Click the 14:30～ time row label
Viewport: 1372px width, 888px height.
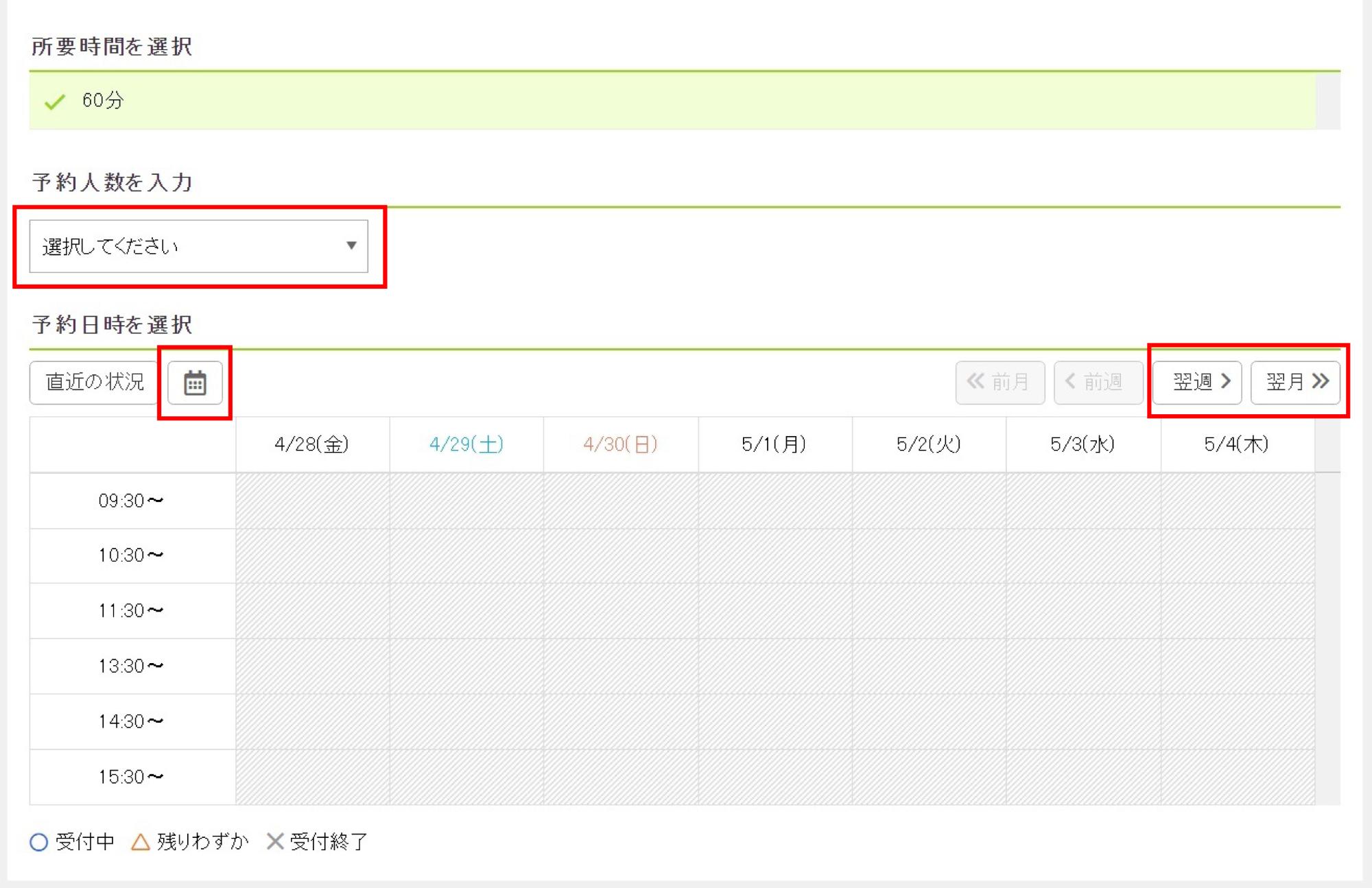click(x=132, y=722)
